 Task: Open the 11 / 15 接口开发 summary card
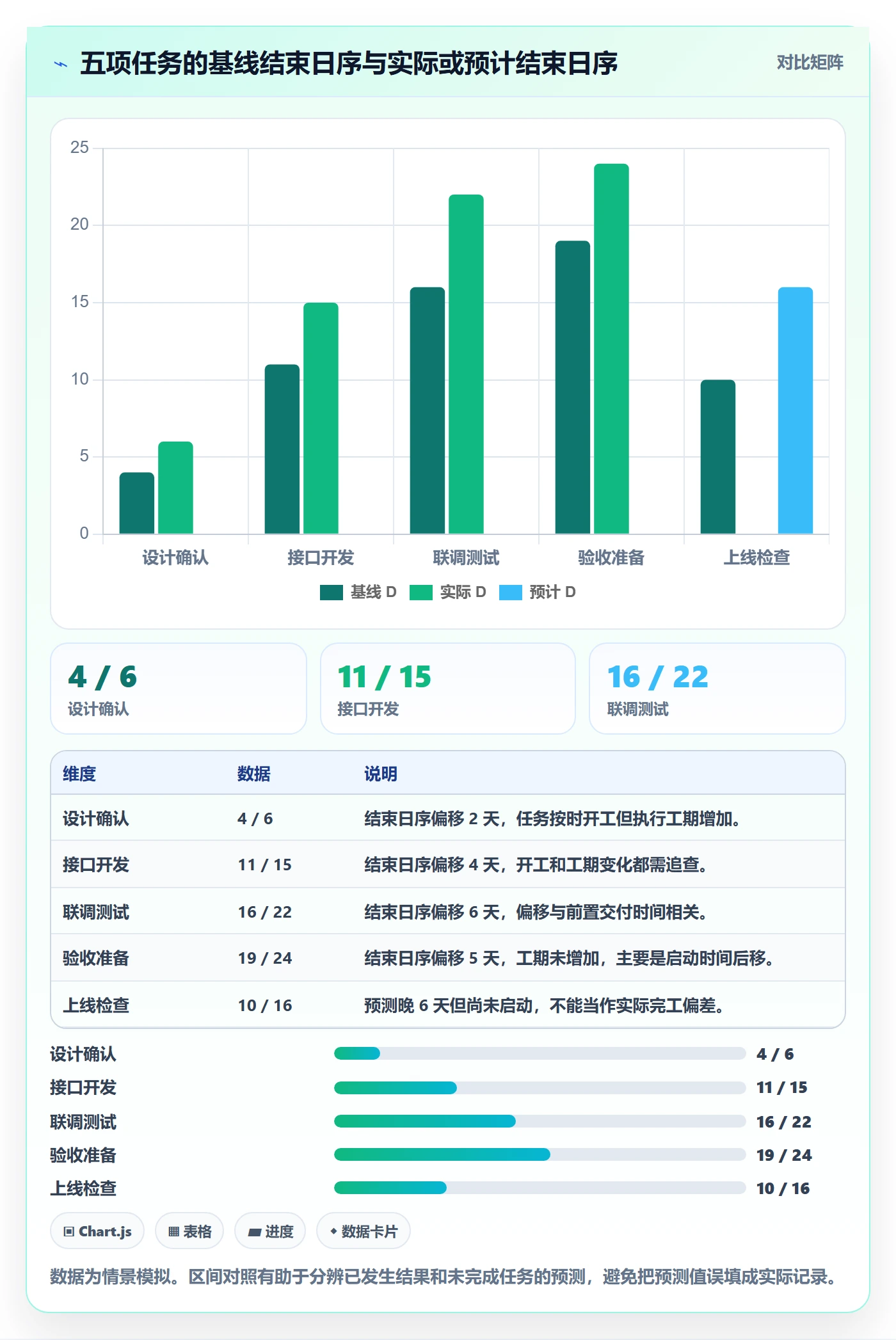448,689
